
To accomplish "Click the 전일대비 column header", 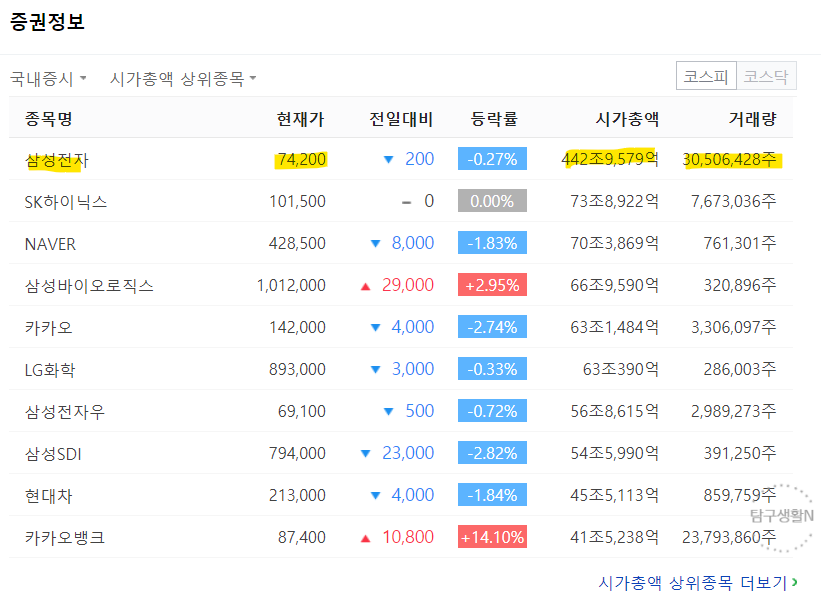I will (x=401, y=119).
